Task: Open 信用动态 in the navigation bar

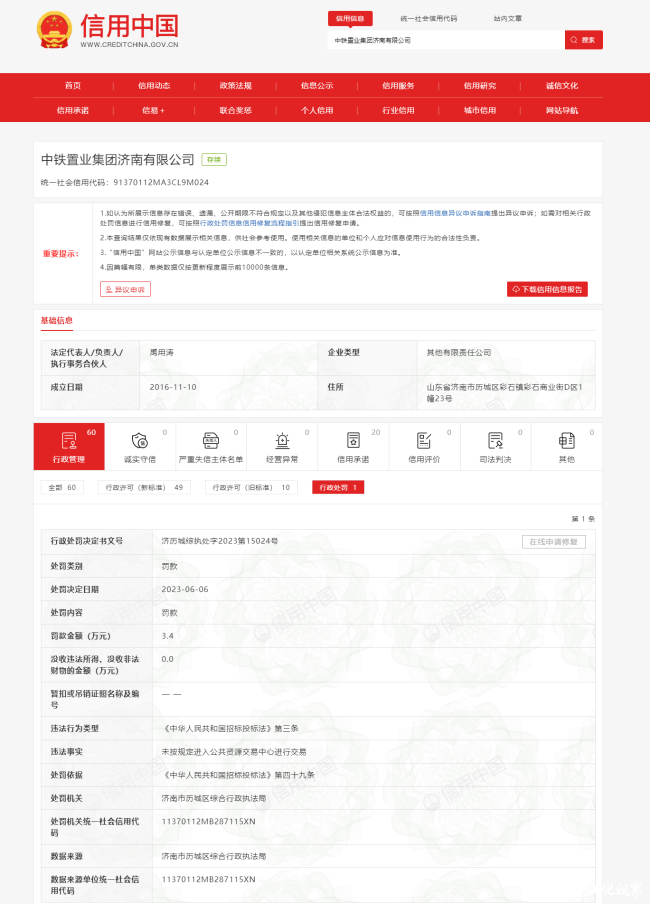Action: click(x=154, y=85)
